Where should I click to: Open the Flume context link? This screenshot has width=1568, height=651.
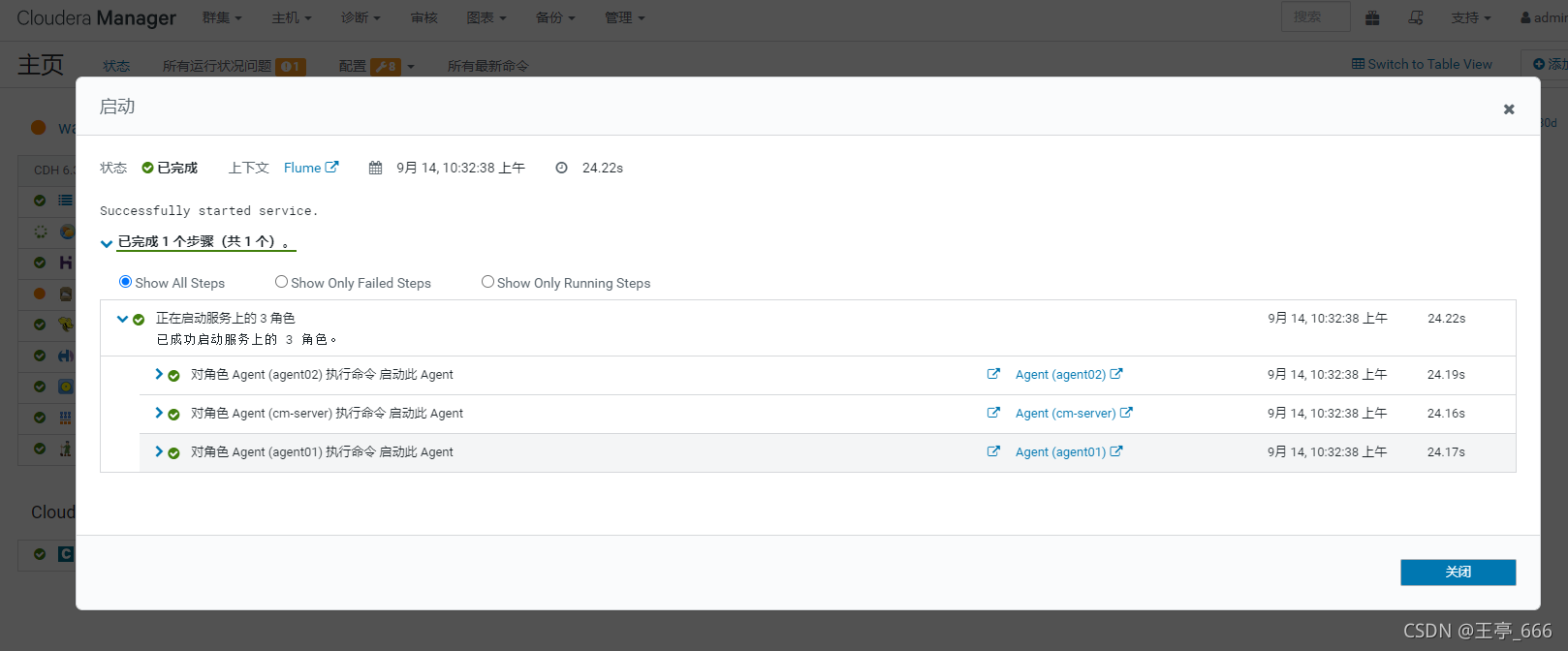302,168
